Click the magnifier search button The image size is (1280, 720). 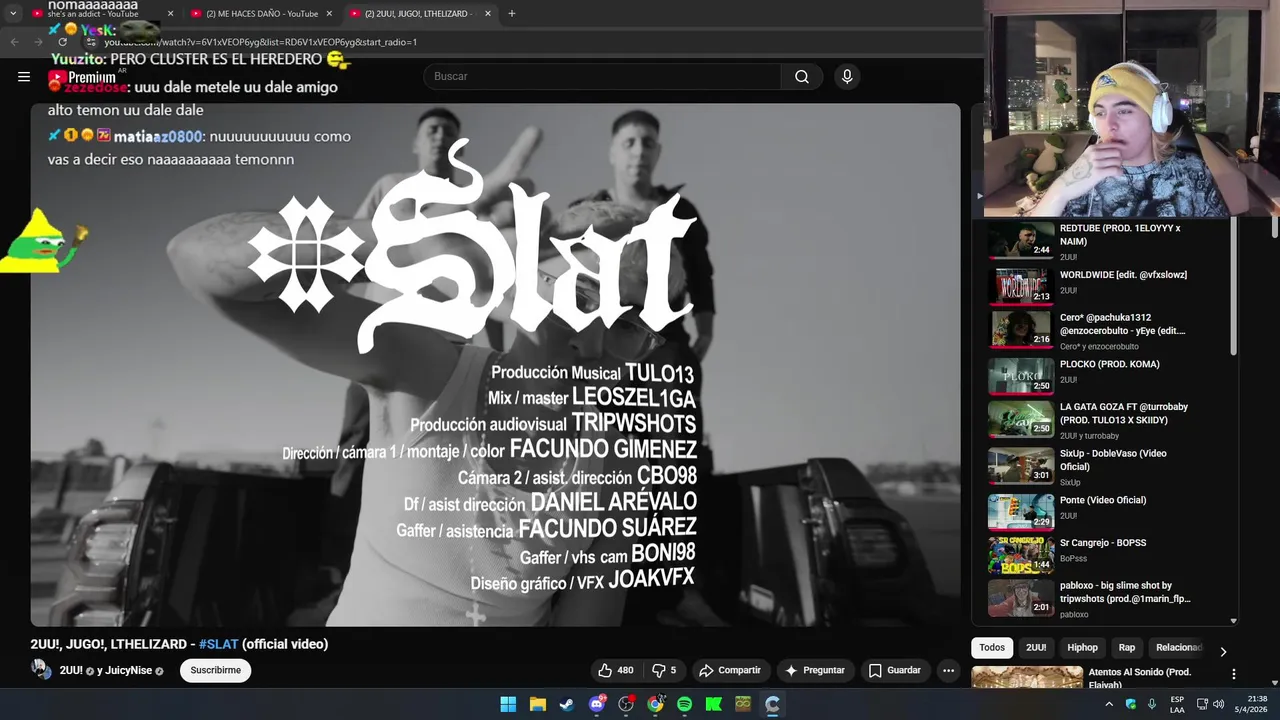point(802,77)
